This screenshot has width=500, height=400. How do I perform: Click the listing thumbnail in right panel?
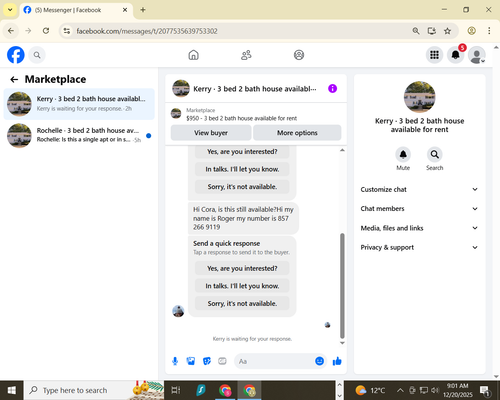point(419,97)
